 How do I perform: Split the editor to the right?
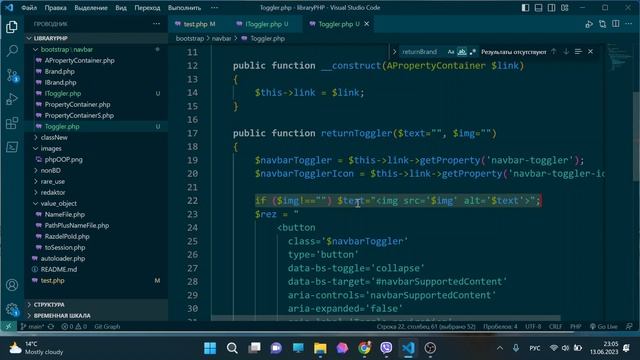point(616,24)
